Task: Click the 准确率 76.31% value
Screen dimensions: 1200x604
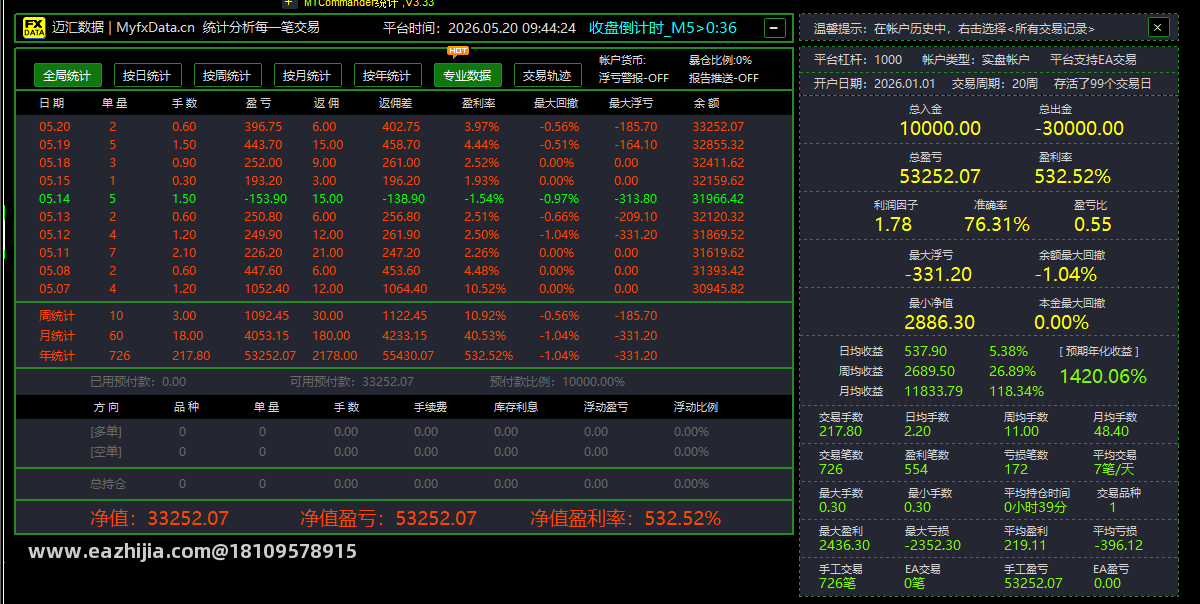Action: (996, 224)
